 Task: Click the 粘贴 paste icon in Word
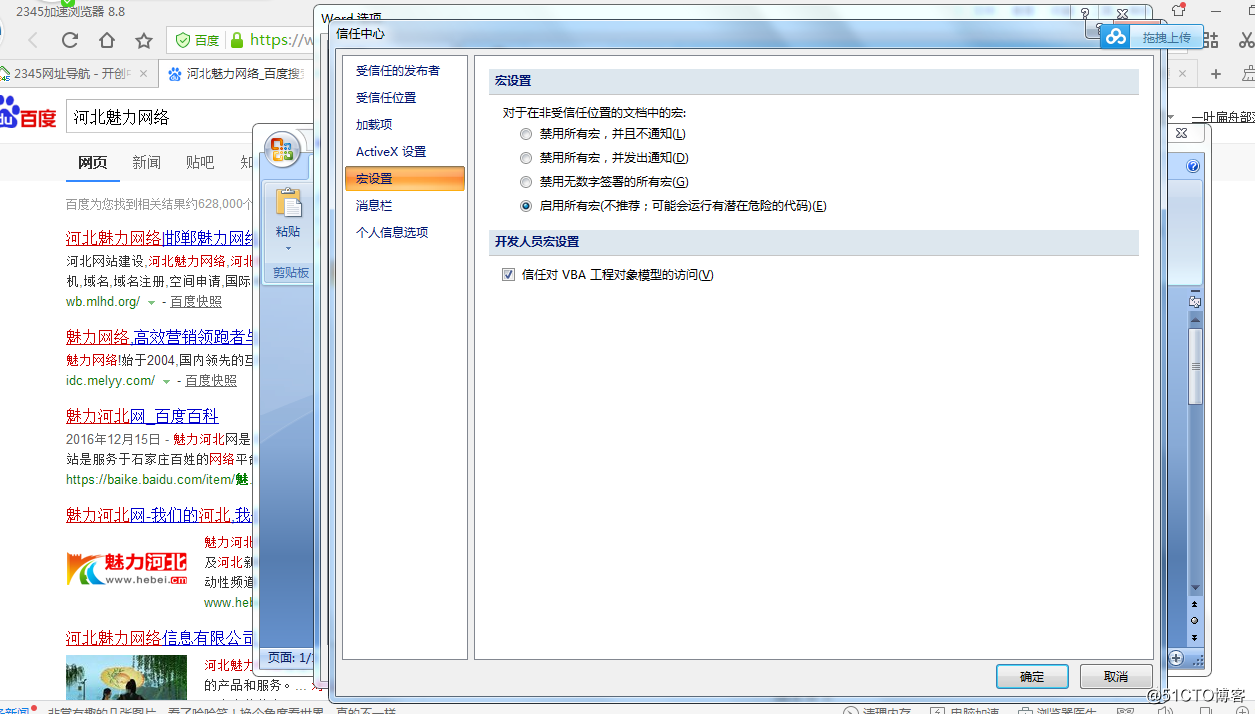pos(288,202)
